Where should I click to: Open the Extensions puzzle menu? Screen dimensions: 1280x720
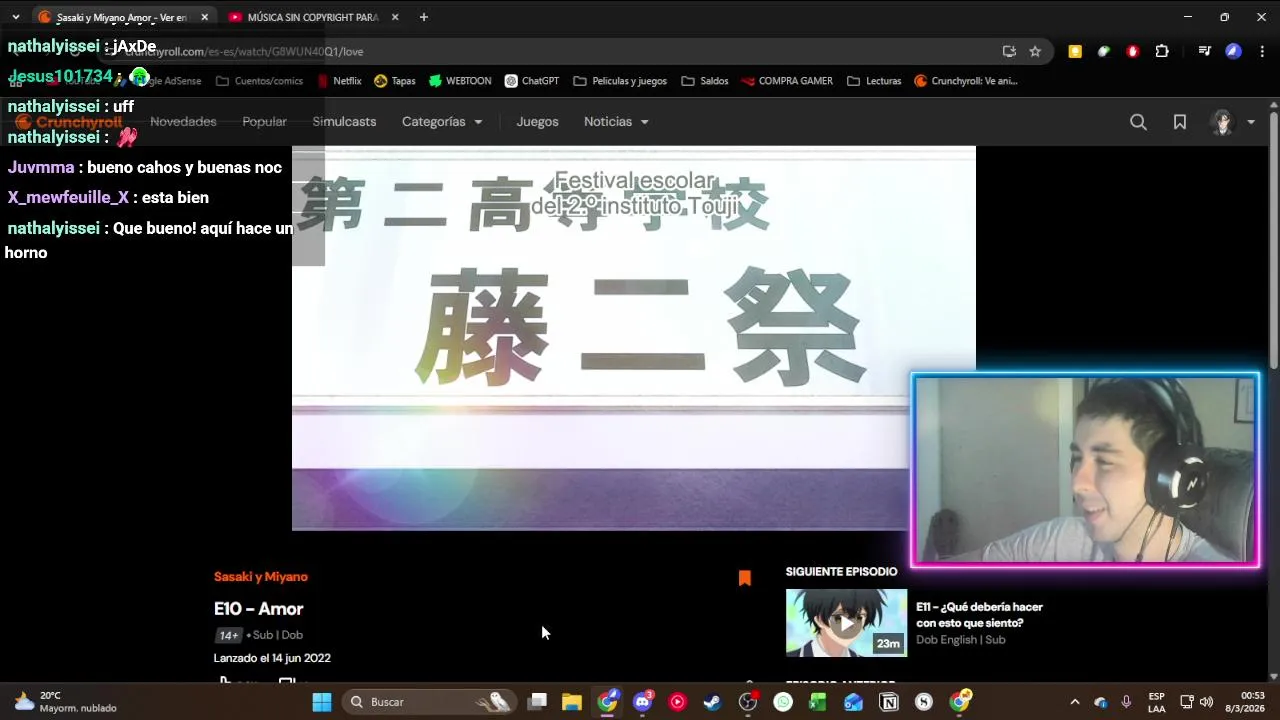[1162, 51]
